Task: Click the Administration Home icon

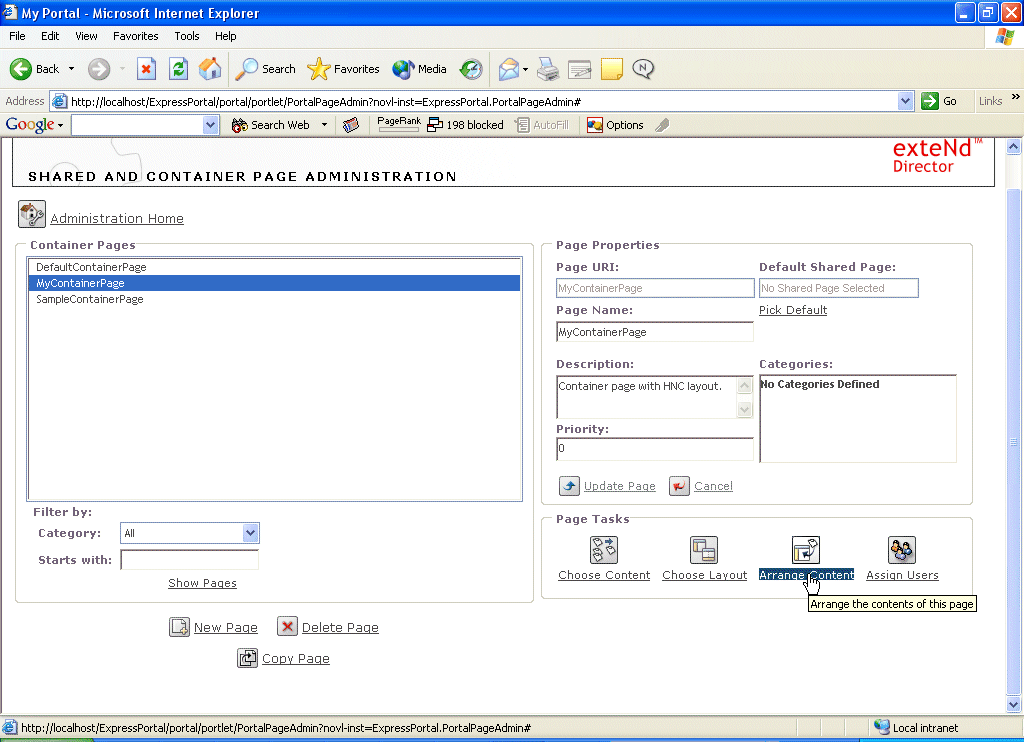Action: tap(31, 214)
